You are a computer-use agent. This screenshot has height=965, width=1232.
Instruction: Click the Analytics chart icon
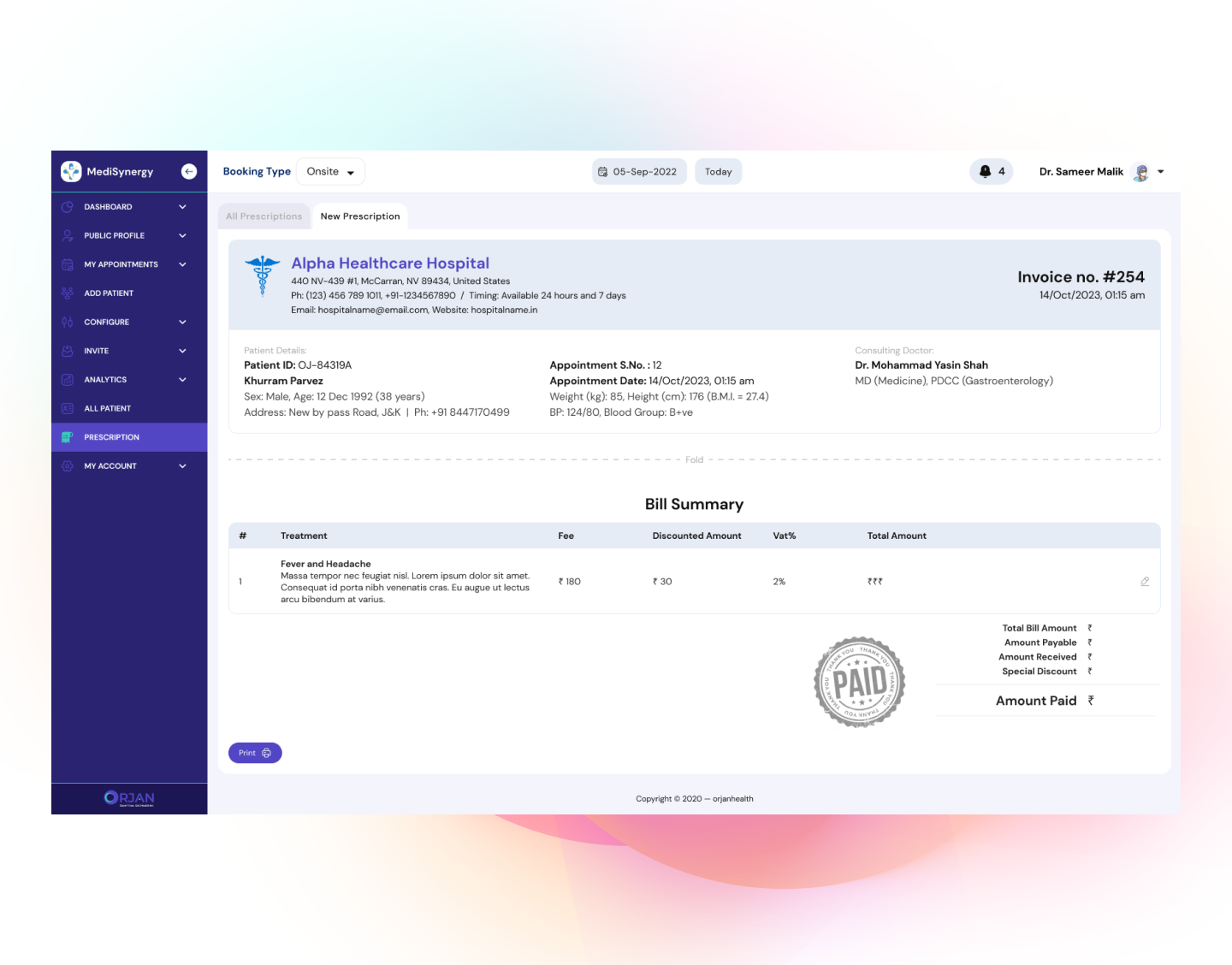[x=68, y=380]
